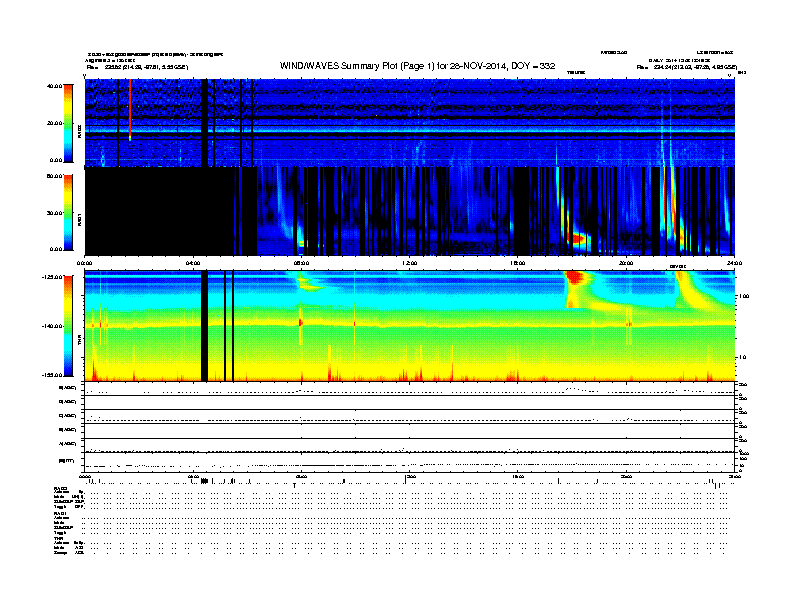This screenshot has height=612, width=792.
Task: Click the TNR vertical axis label
Action: 79,342
